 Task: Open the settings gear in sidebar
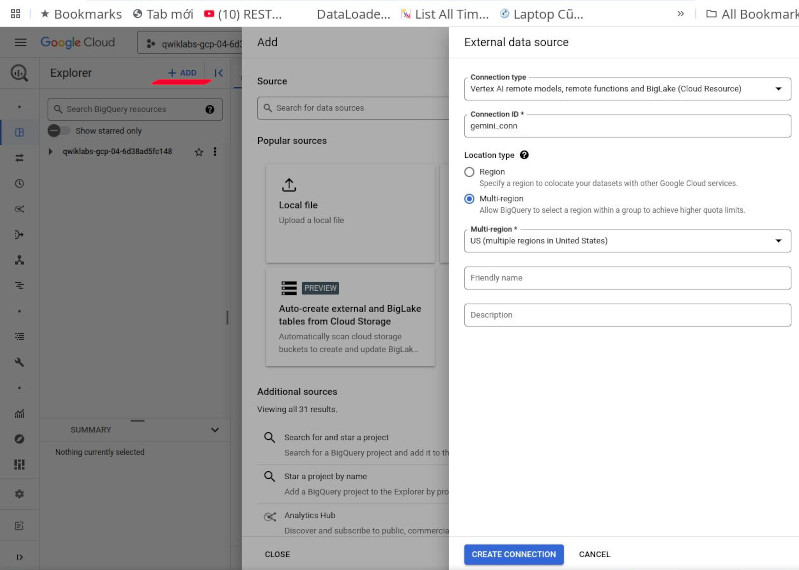pos(19,494)
